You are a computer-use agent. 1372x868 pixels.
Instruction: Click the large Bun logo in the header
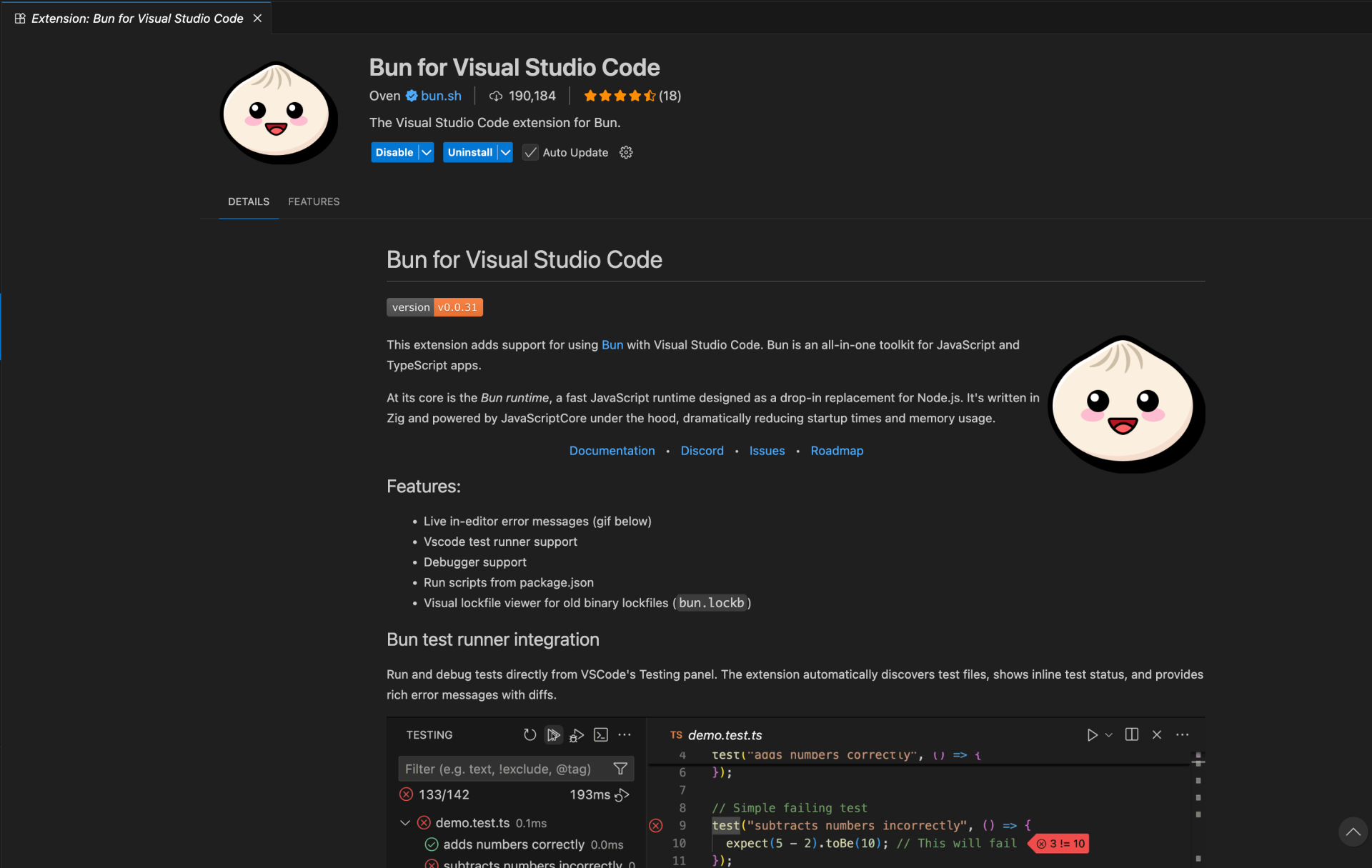[x=278, y=112]
